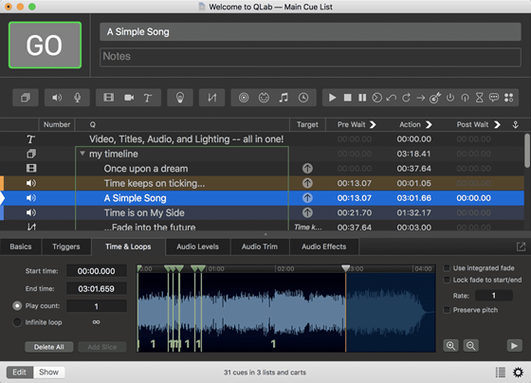Toggle Preserve pitch checkbox
The height and width of the screenshot is (383, 531).
coord(447,310)
